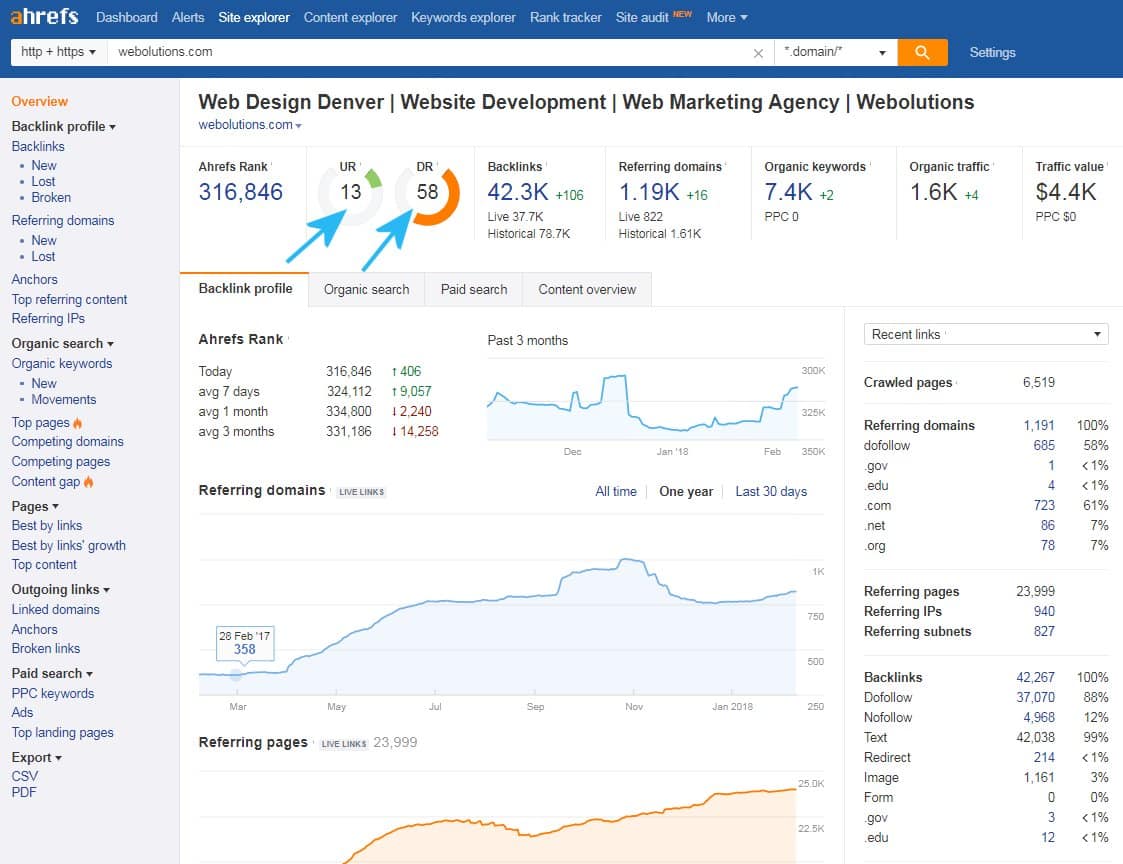
Task: Open Referring IPs in the sidebar
Action: [x=48, y=318]
